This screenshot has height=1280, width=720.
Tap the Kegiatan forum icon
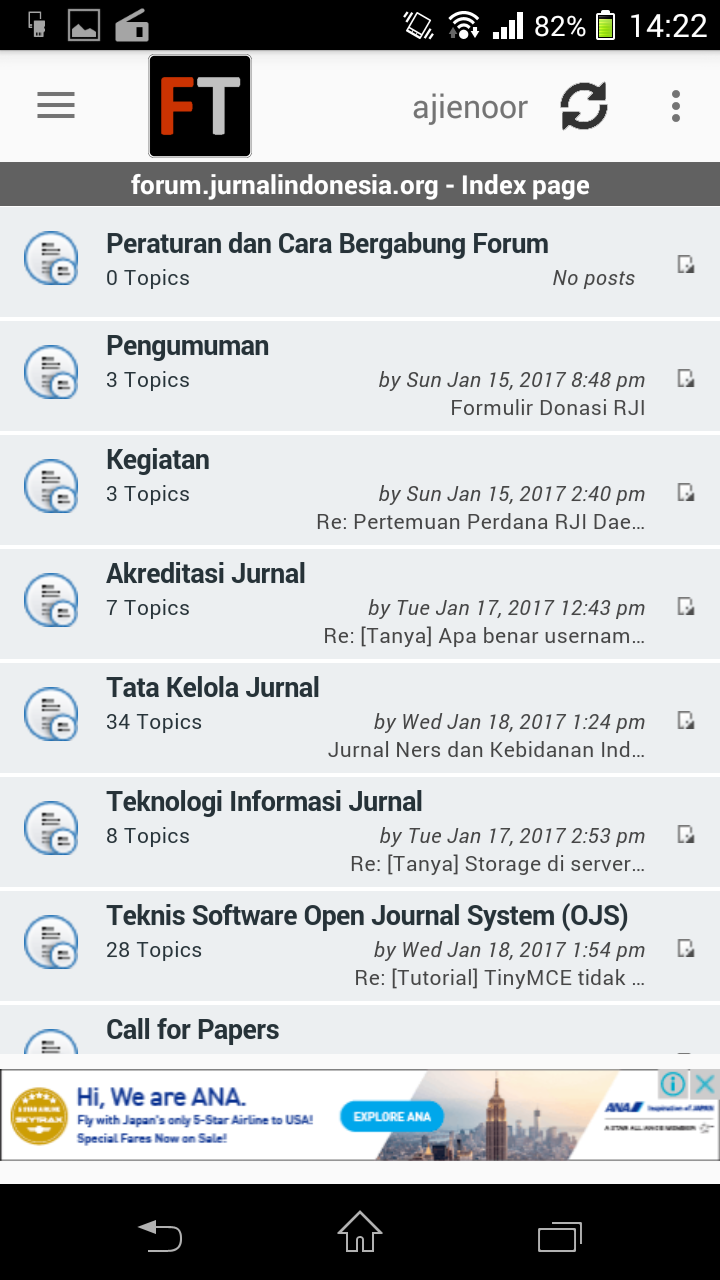(51, 486)
